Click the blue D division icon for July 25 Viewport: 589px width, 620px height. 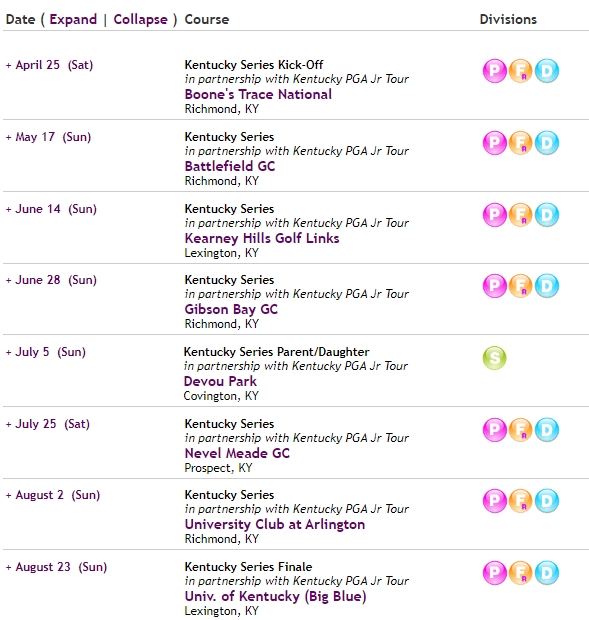pos(547,430)
